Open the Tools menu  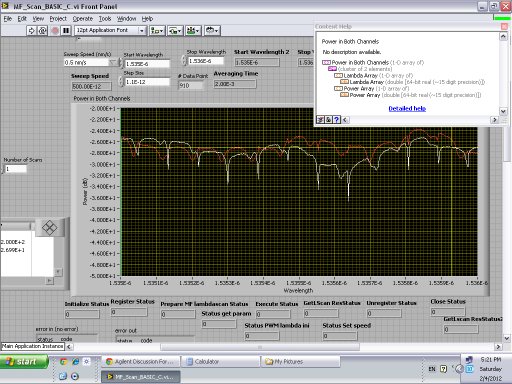tap(105, 19)
